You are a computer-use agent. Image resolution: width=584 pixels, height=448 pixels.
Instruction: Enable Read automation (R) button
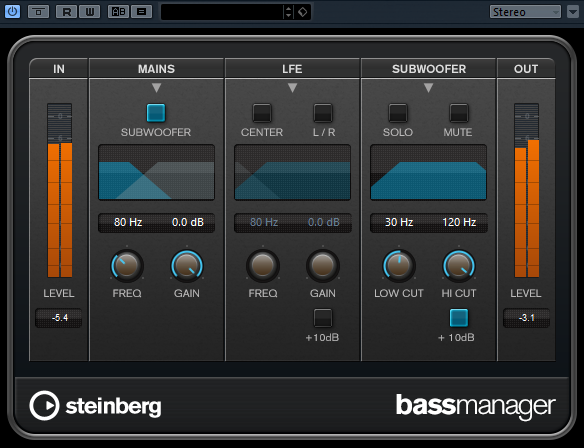67,12
